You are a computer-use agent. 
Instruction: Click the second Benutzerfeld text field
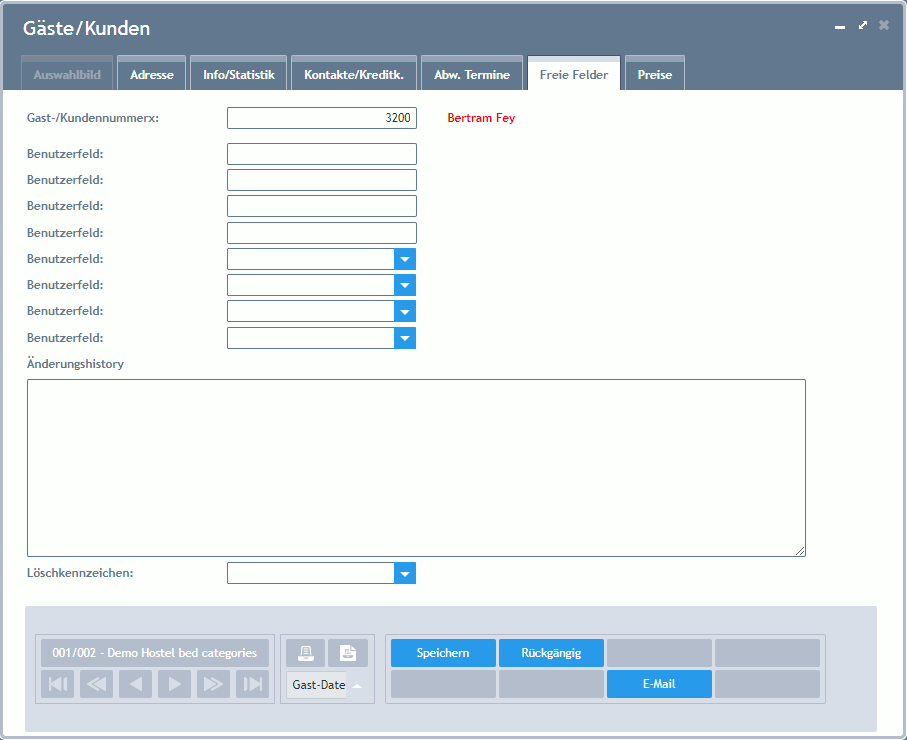tap(322, 180)
